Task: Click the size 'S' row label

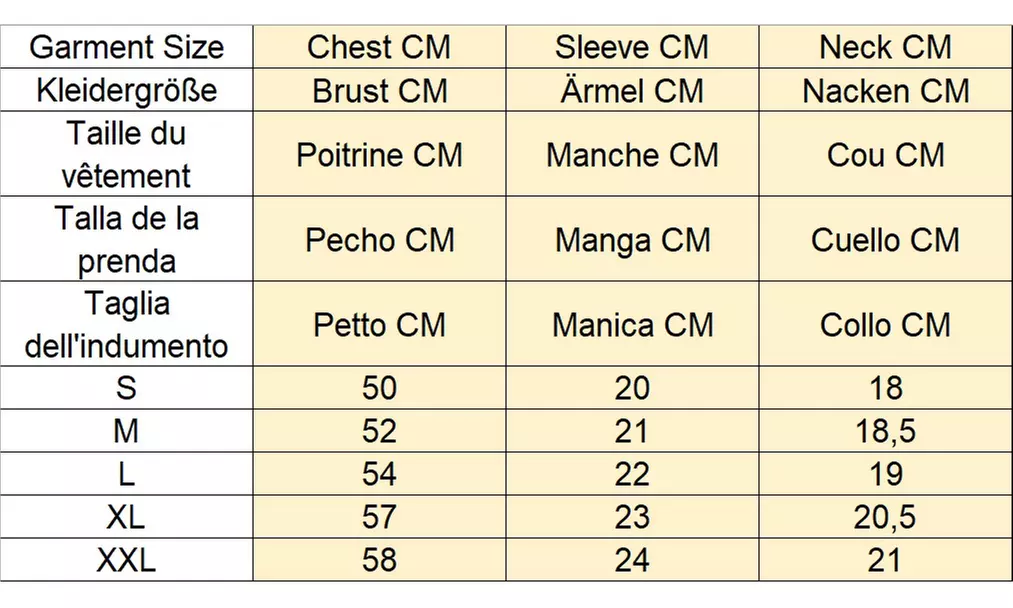Action: (126, 388)
